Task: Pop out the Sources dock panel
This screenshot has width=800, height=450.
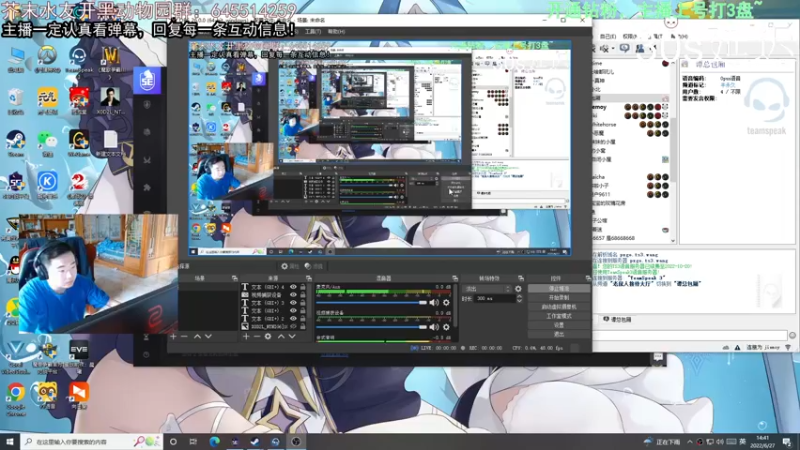Action: 309,279
